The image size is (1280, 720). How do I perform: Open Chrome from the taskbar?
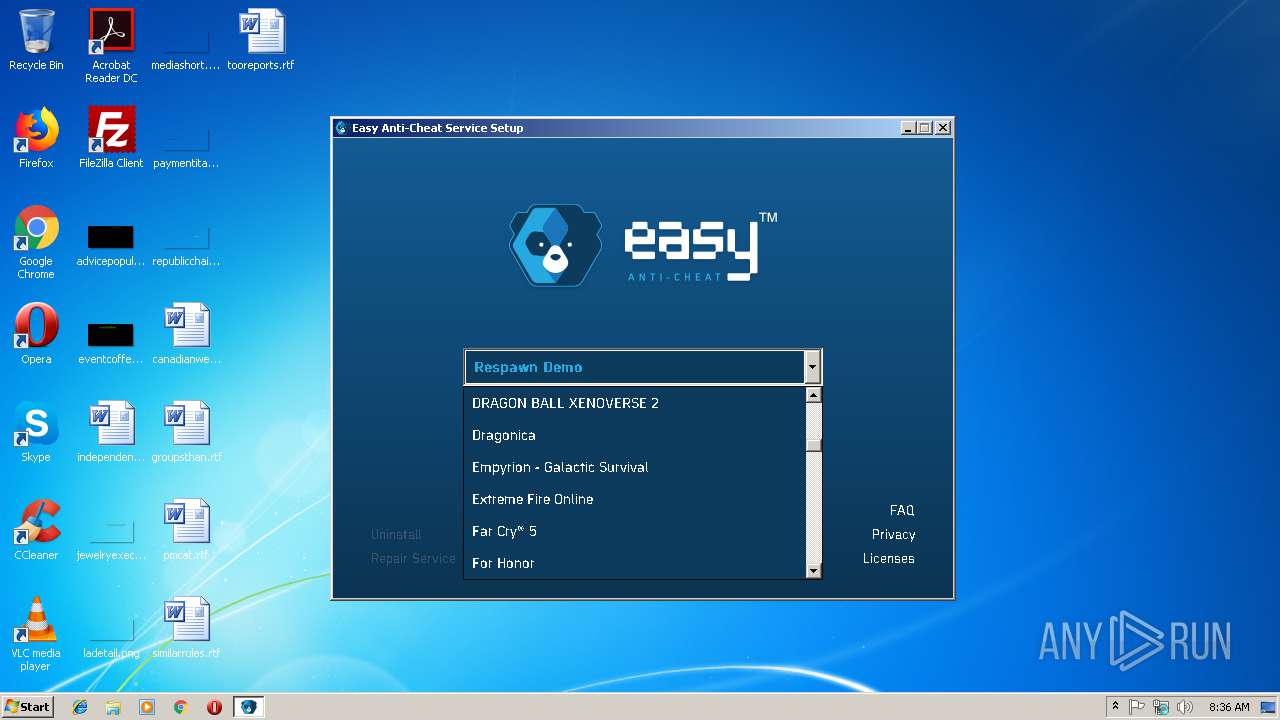pyautogui.click(x=180, y=707)
